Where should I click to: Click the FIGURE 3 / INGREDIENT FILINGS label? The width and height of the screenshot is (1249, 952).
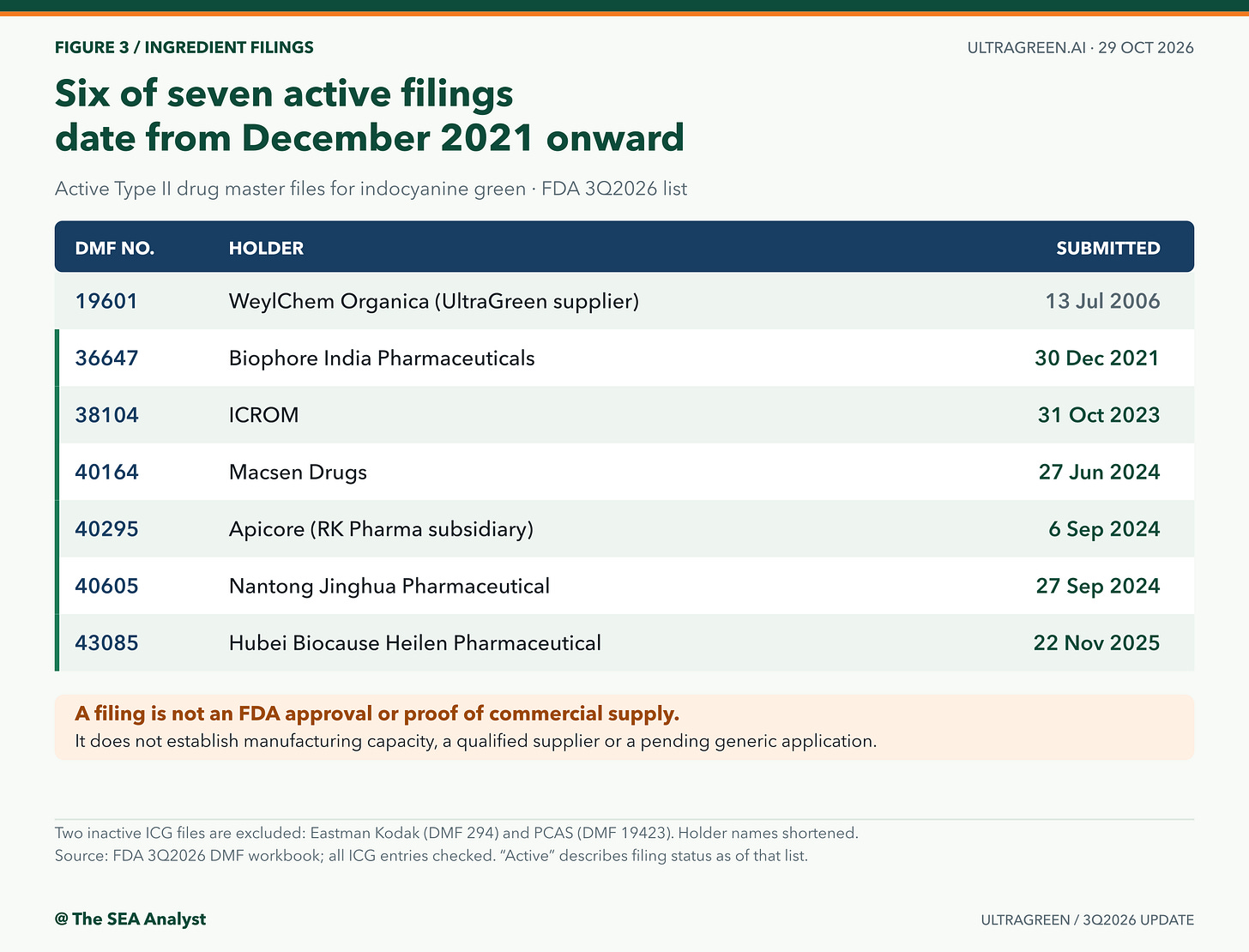pos(184,48)
